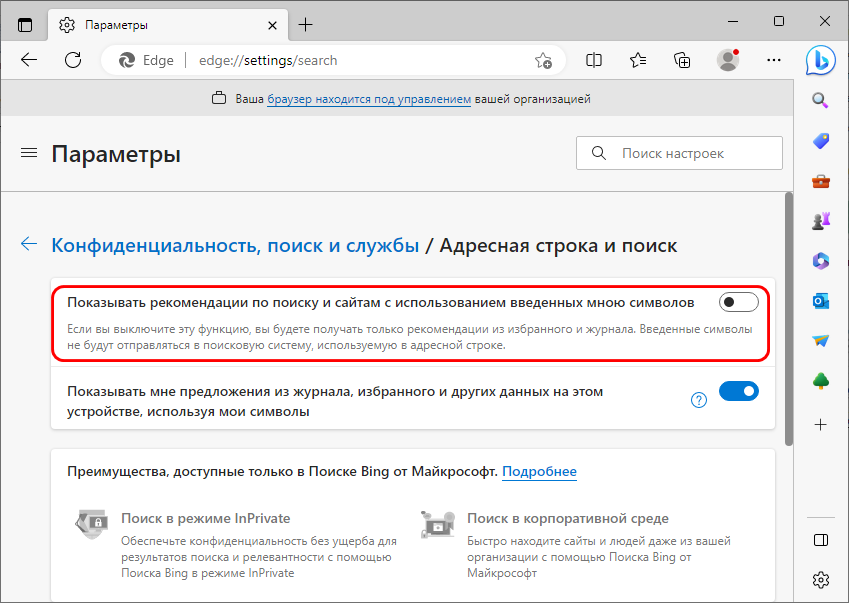Toggle sidebar visibility icon at bottom

click(x=821, y=540)
